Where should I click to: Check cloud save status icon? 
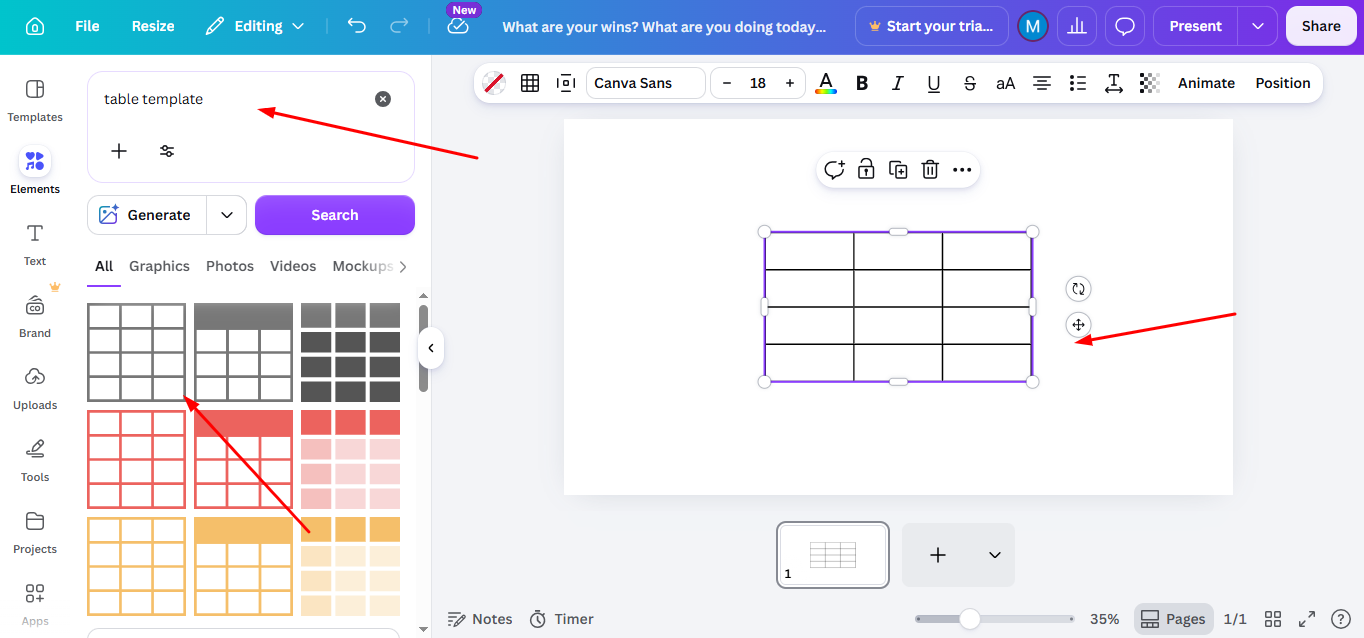click(458, 27)
